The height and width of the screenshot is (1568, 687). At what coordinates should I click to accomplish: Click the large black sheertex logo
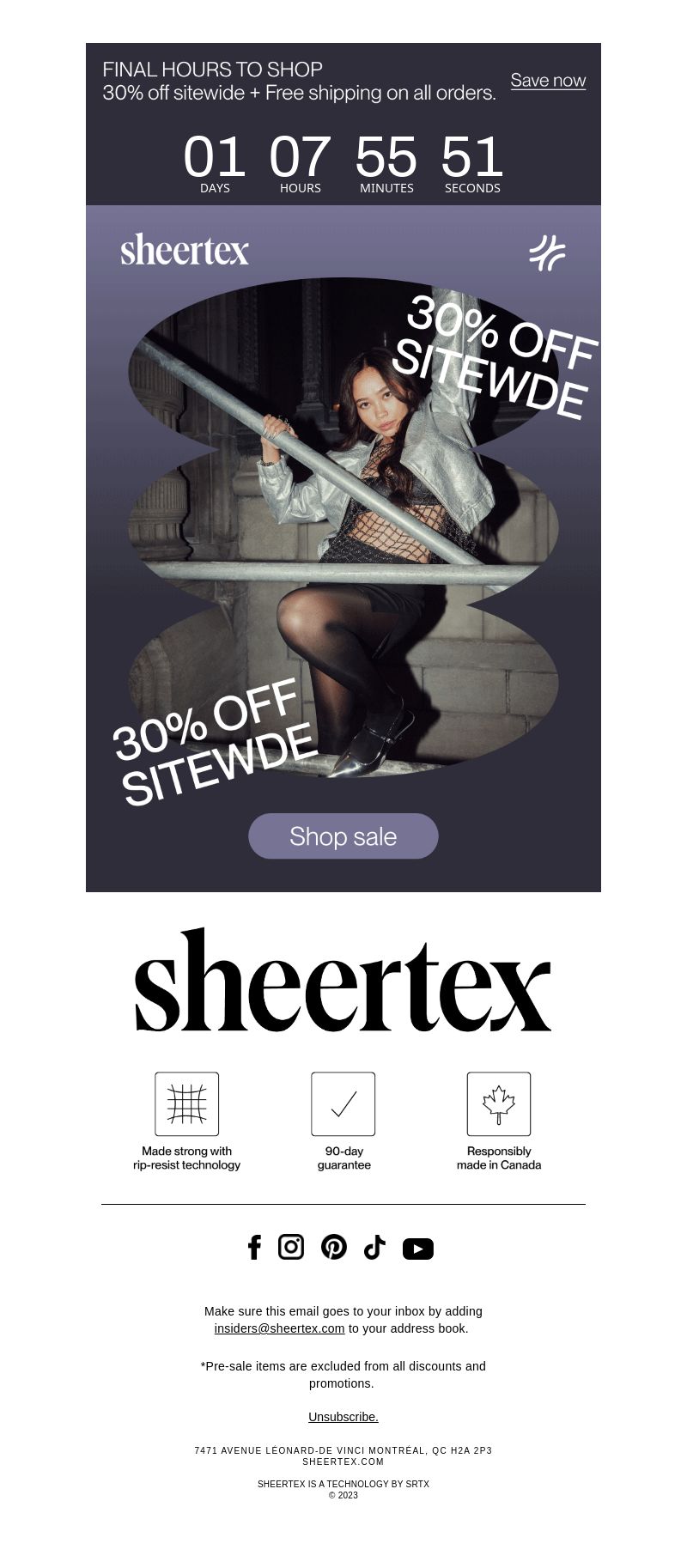(x=343, y=981)
